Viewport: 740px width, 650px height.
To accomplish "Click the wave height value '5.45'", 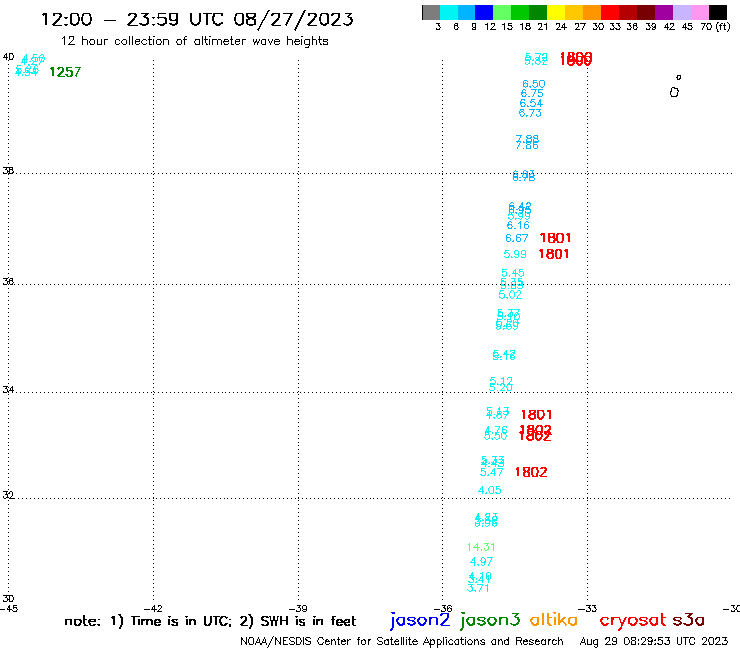I will pos(513,273).
